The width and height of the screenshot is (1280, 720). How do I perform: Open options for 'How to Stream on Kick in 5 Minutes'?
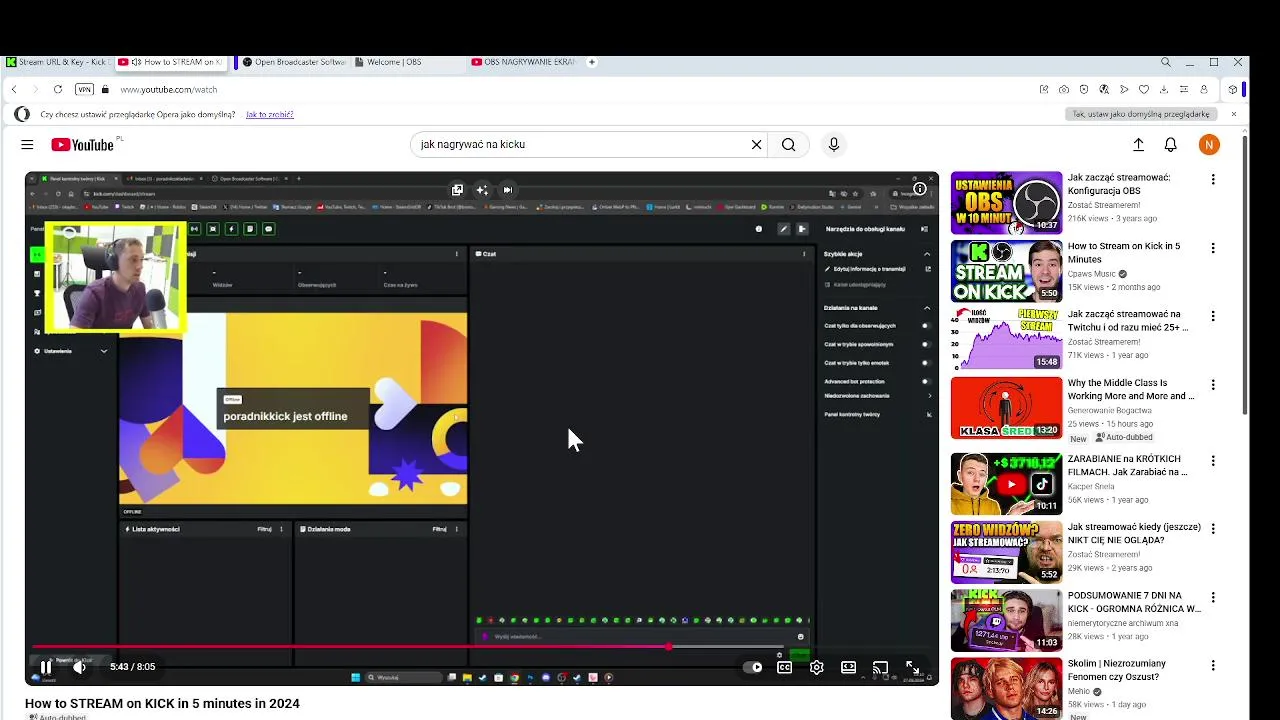[1213, 248]
